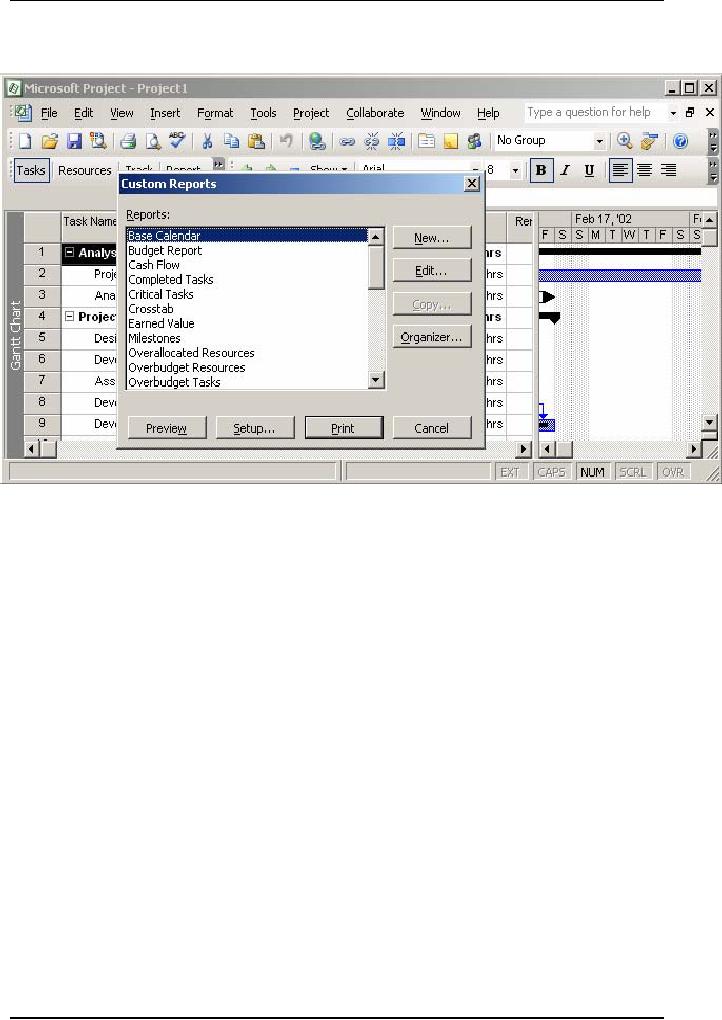Expand the Standard toolbar options chevron
Image resolution: width=722 pixels, height=1020 pixels.
[713, 141]
